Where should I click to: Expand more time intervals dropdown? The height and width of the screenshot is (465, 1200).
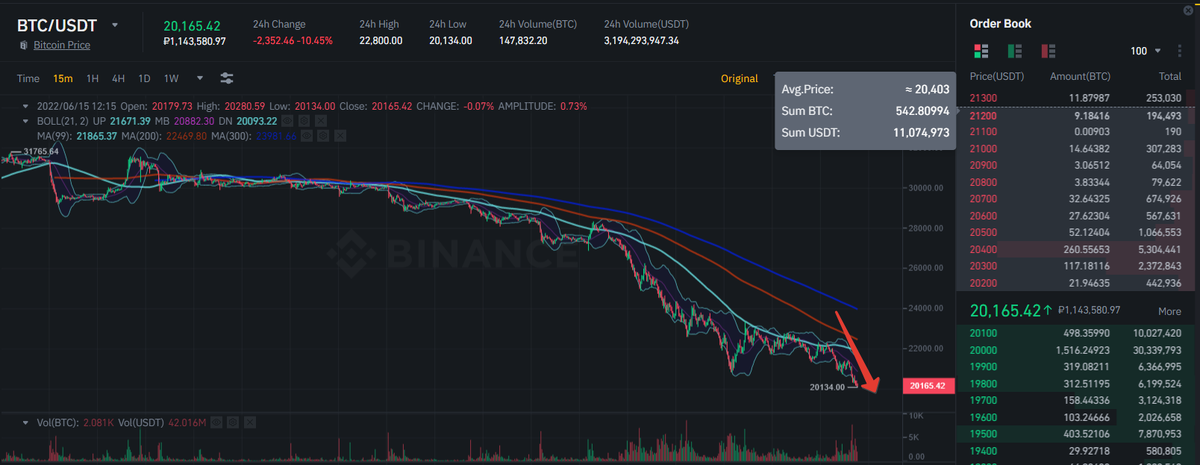pyautogui.click(x=200, y=78)
